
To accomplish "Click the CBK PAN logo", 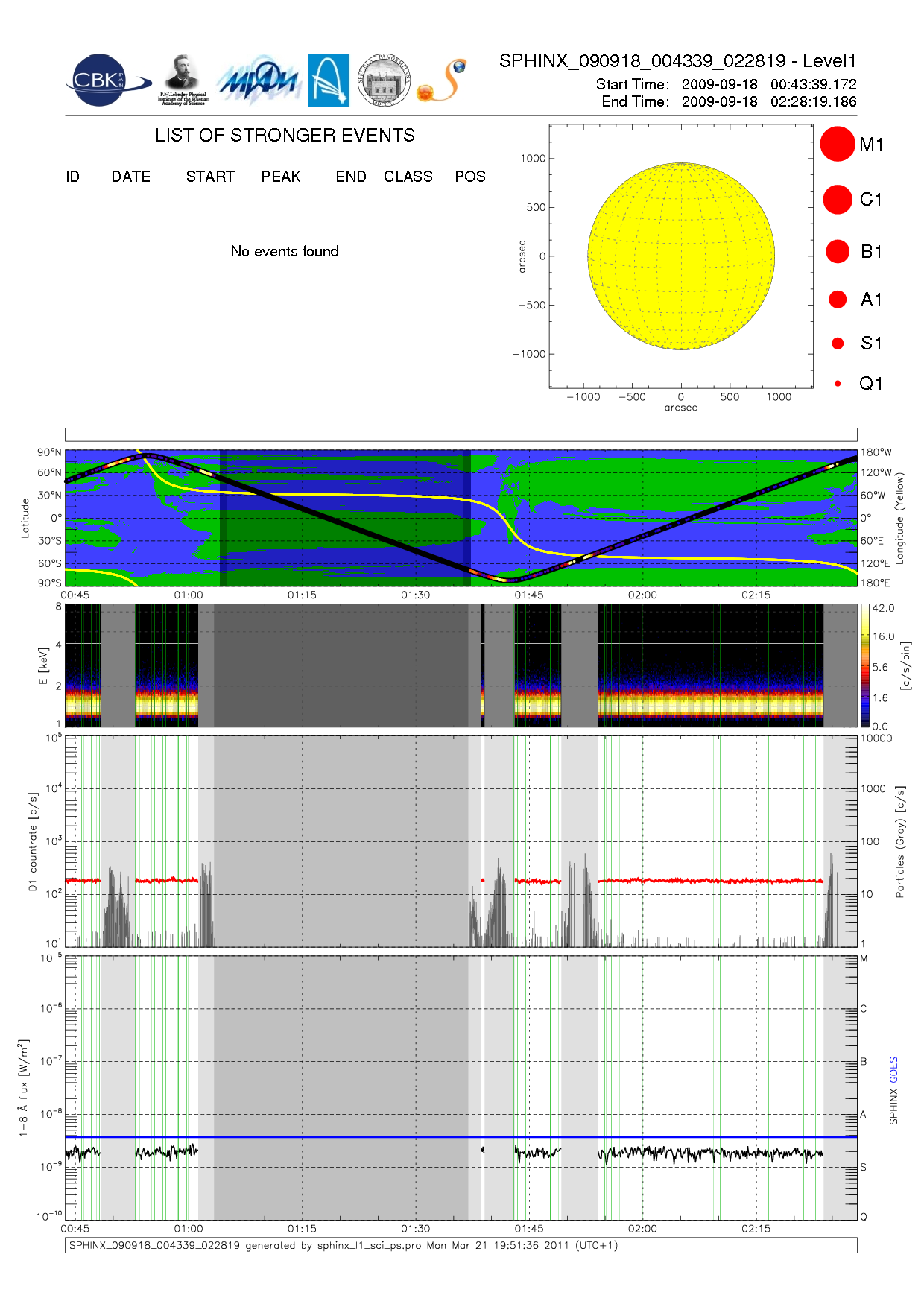I will (x=104, y=80).
